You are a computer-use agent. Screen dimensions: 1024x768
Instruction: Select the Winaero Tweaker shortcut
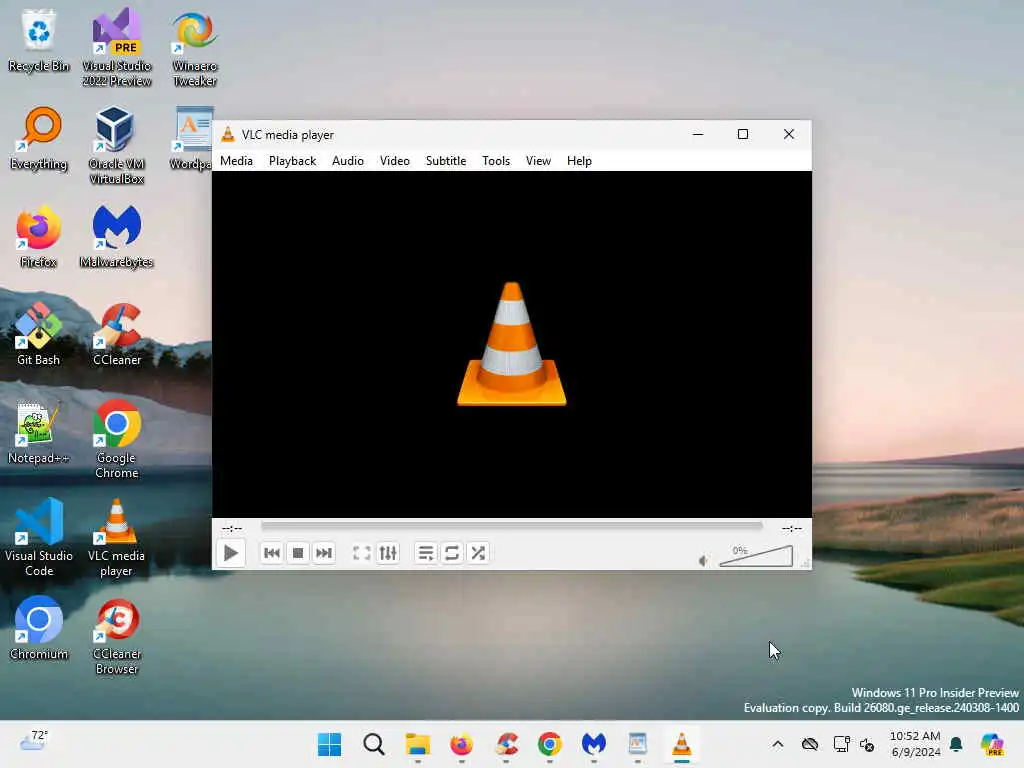(x=195, y=48)
